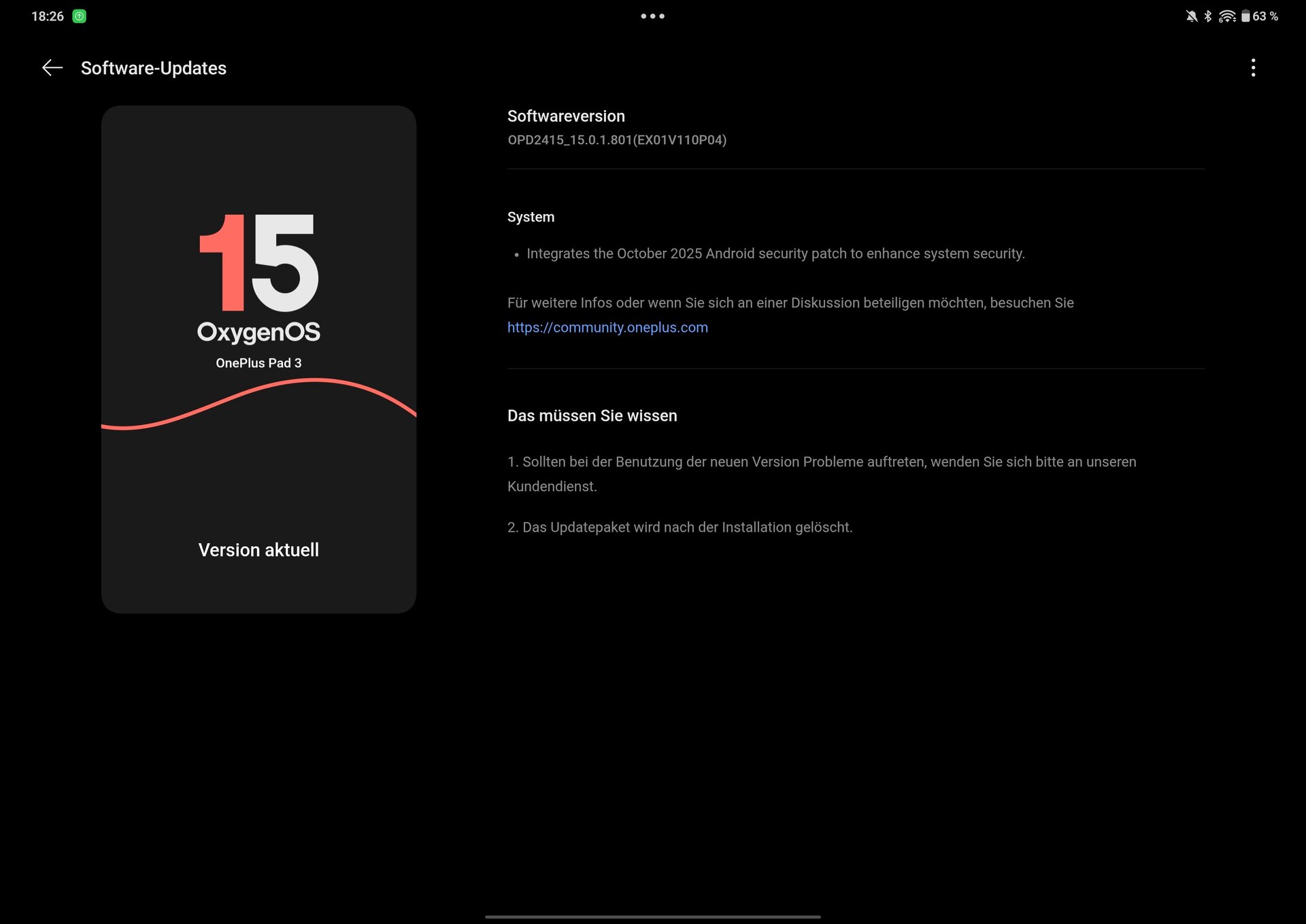Tap the Bluetooth status icon
This screenshot has width=1306, height=924.
1208,16
